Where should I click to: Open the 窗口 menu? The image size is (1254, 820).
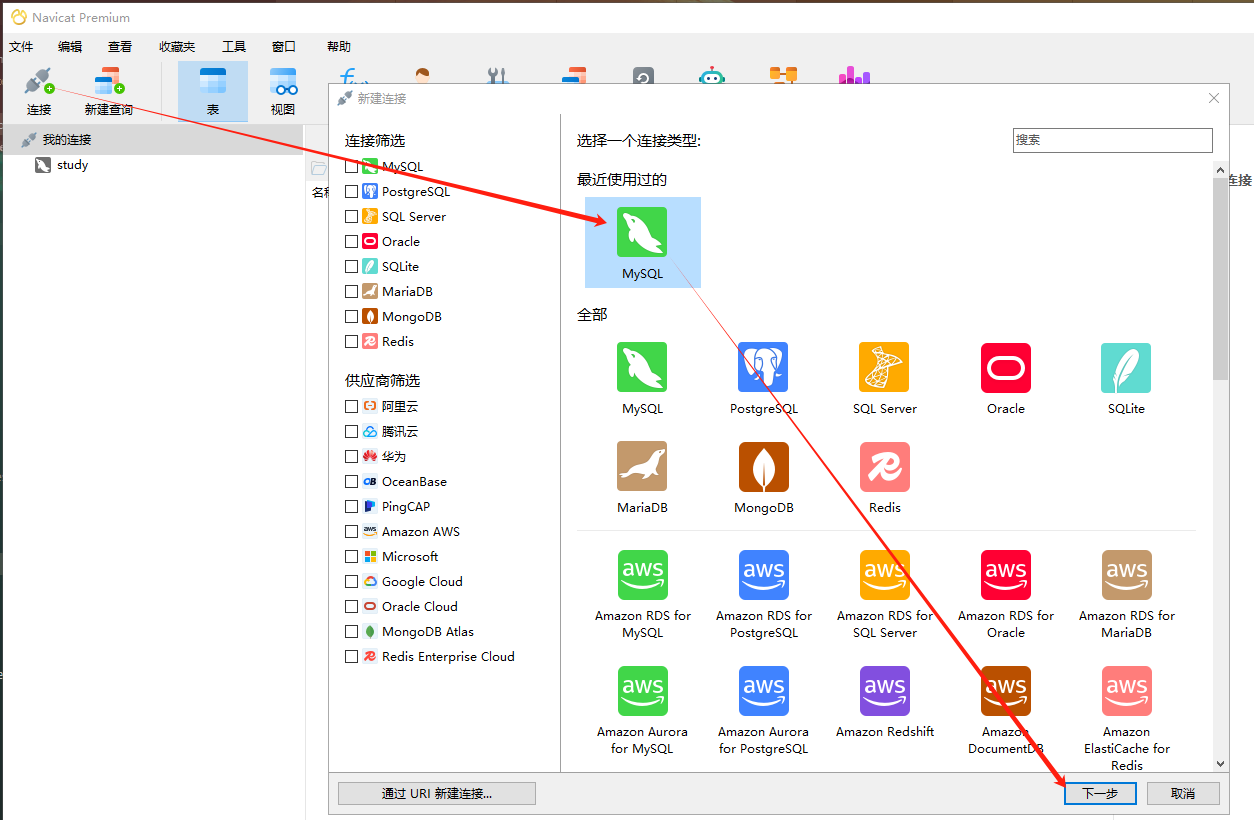click(284, 46)
